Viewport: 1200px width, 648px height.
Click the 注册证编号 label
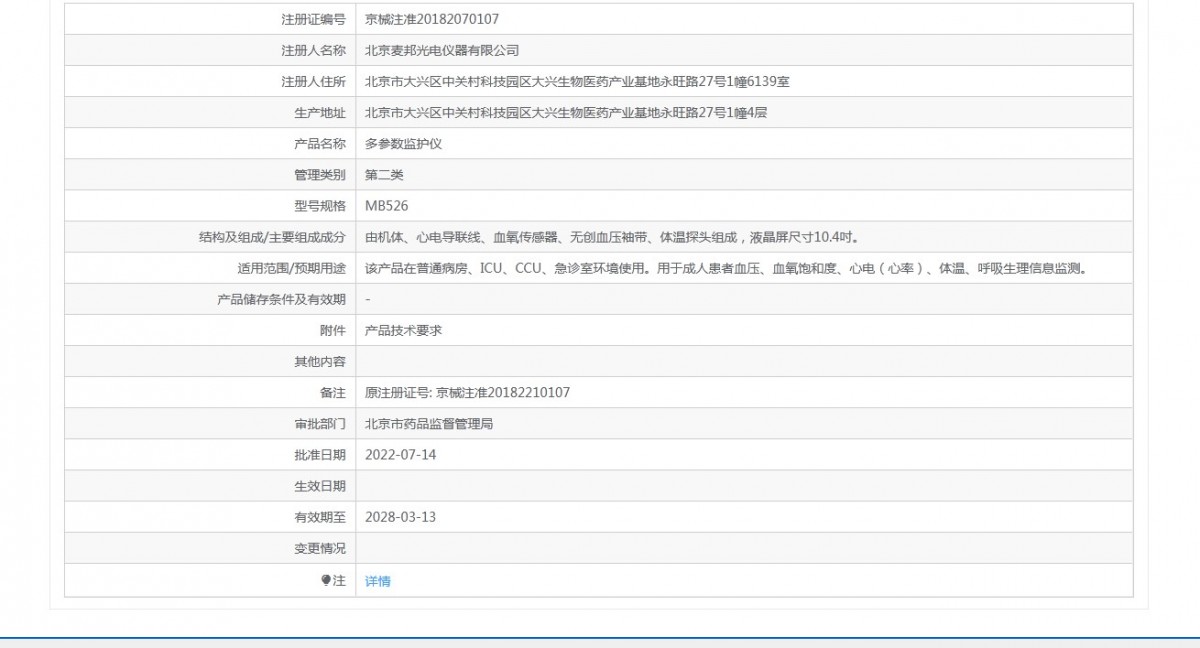pos(313,19)
